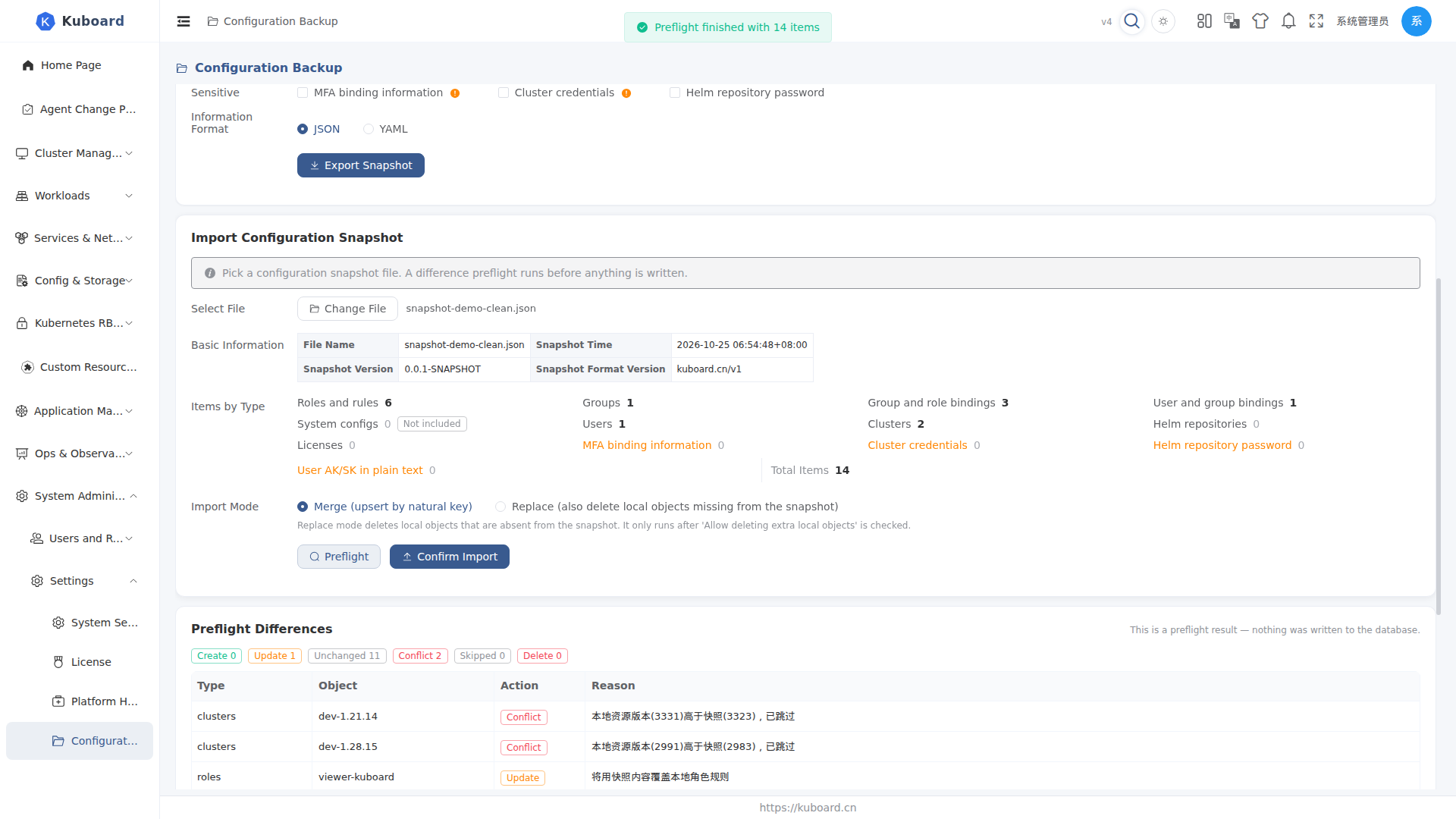Screen dimensions: 1456x819
Task: Collapse System Admini... chevron
Action: tap(133, 496)
